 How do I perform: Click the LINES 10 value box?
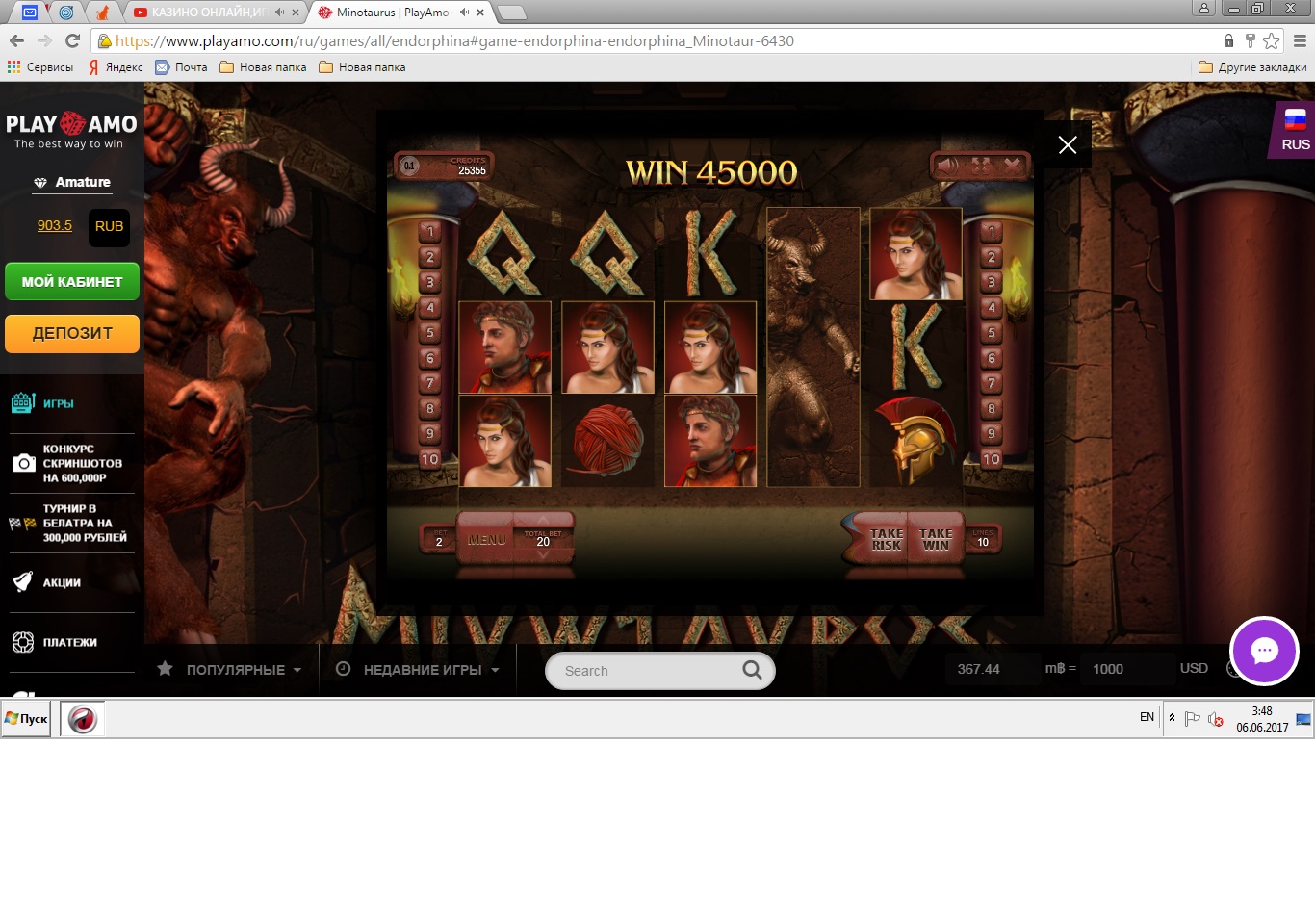click(983, 538)
